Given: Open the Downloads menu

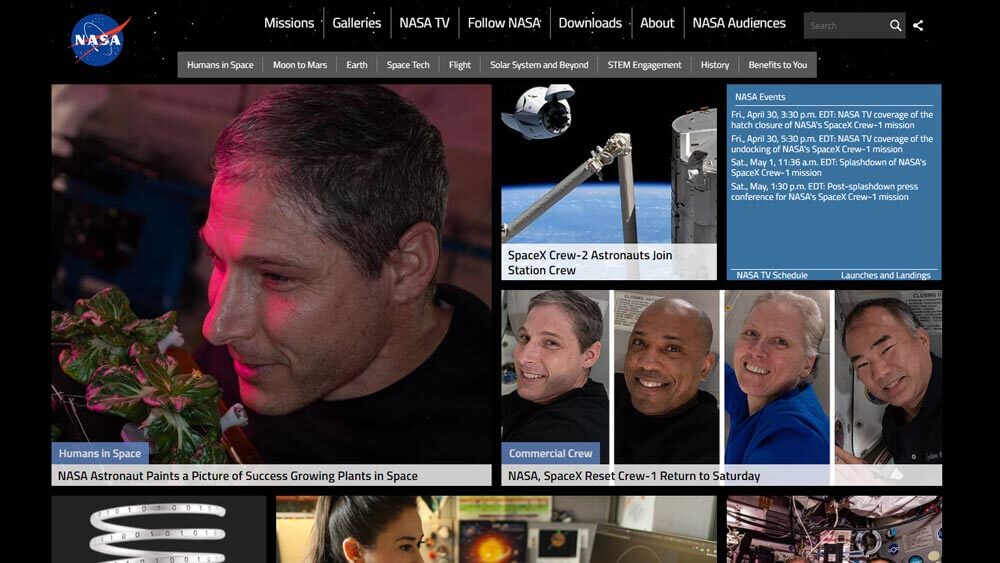Looking at the screenshot, I should pos(590,23).
